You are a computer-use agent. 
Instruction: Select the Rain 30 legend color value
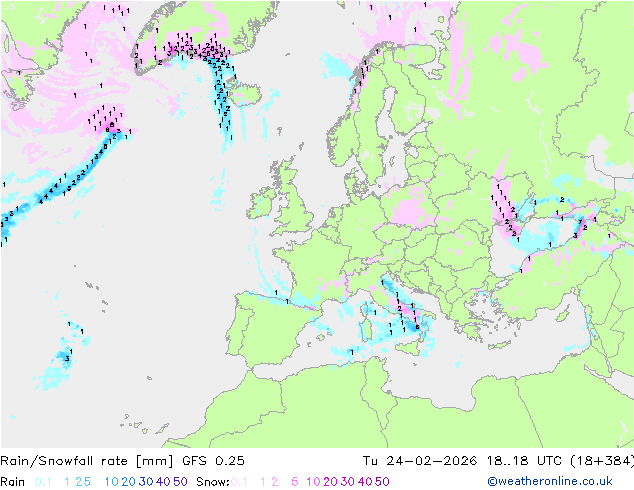146,482
